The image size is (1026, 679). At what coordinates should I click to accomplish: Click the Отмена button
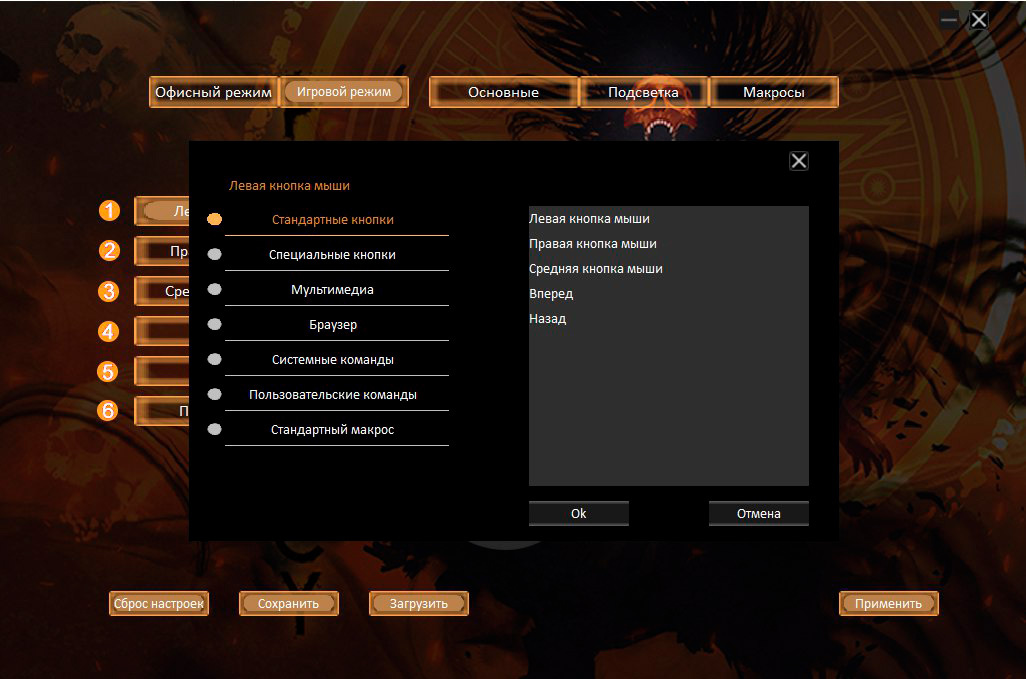(758, 513)
